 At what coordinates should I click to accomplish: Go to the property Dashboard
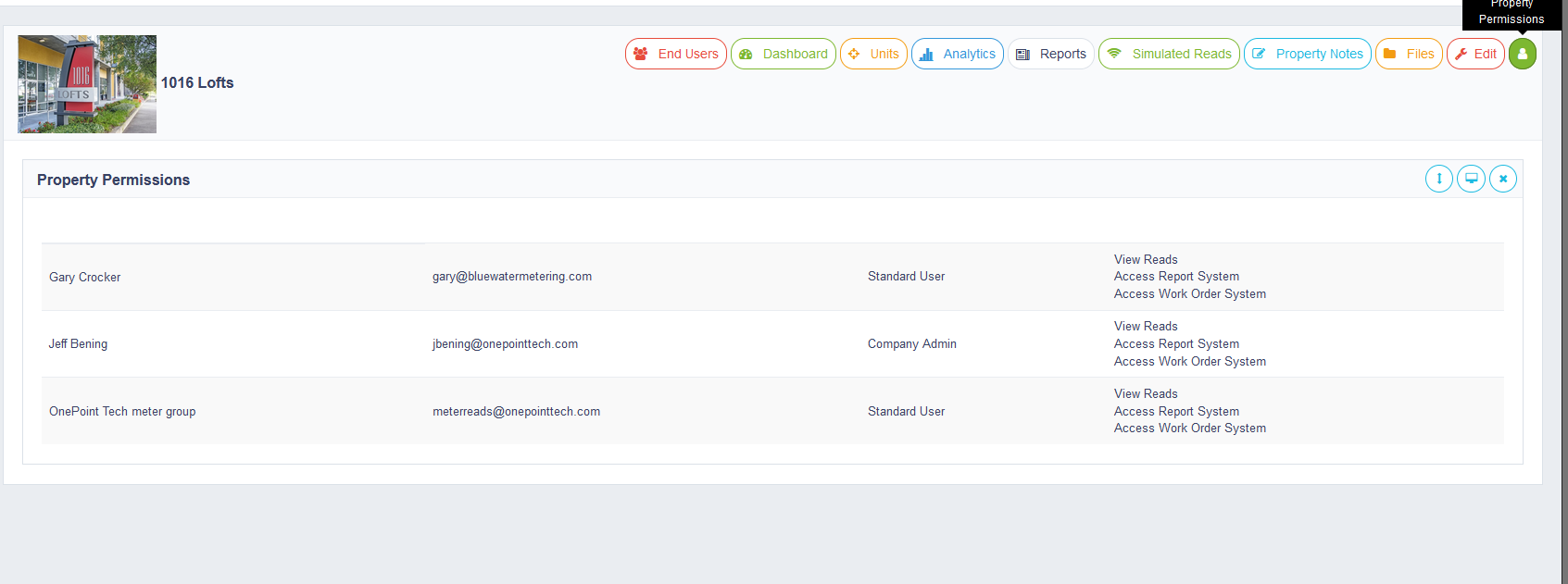(x=783, y=54)
